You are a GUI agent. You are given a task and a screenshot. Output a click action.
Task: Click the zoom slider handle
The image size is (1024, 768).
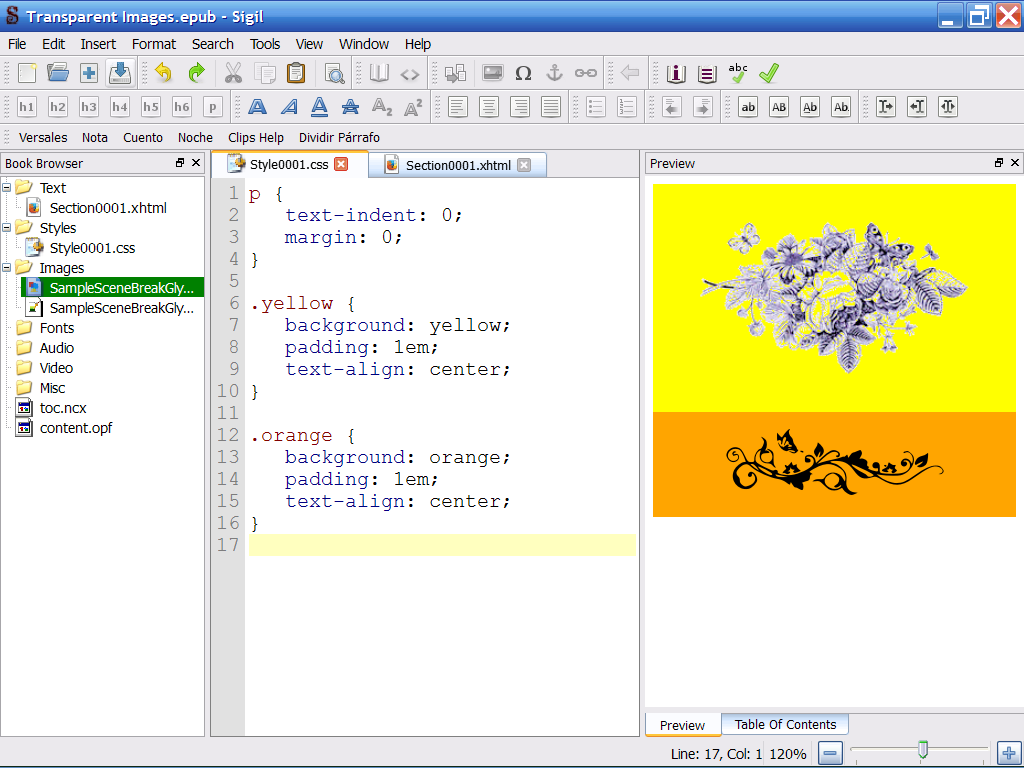click(923, 749)
